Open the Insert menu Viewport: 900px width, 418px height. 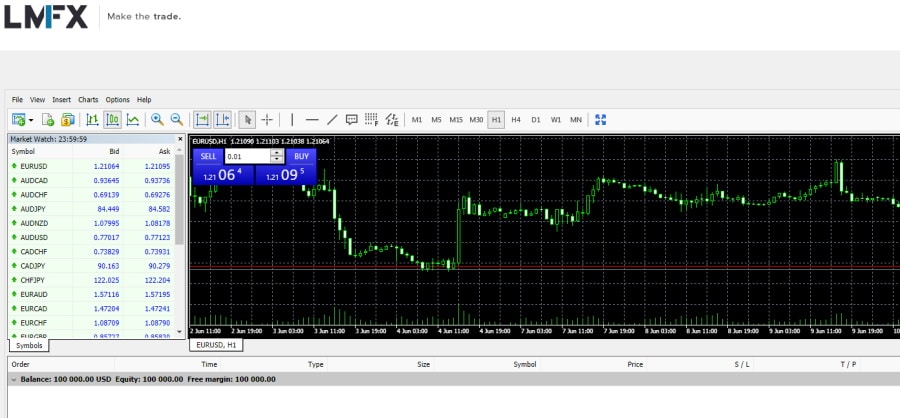[61, 99]
